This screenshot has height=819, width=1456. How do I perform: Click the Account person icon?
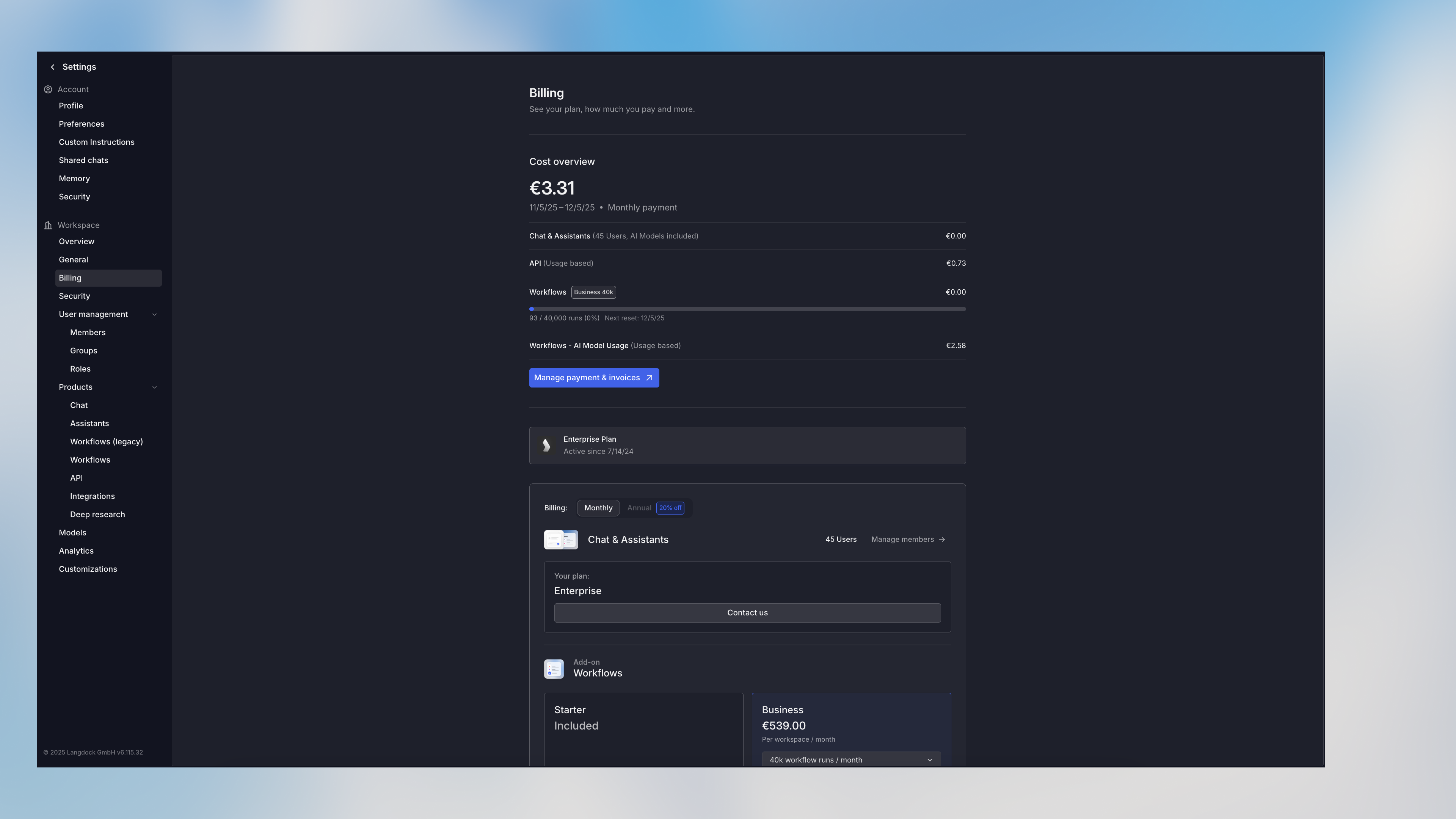tap(48, 89)
